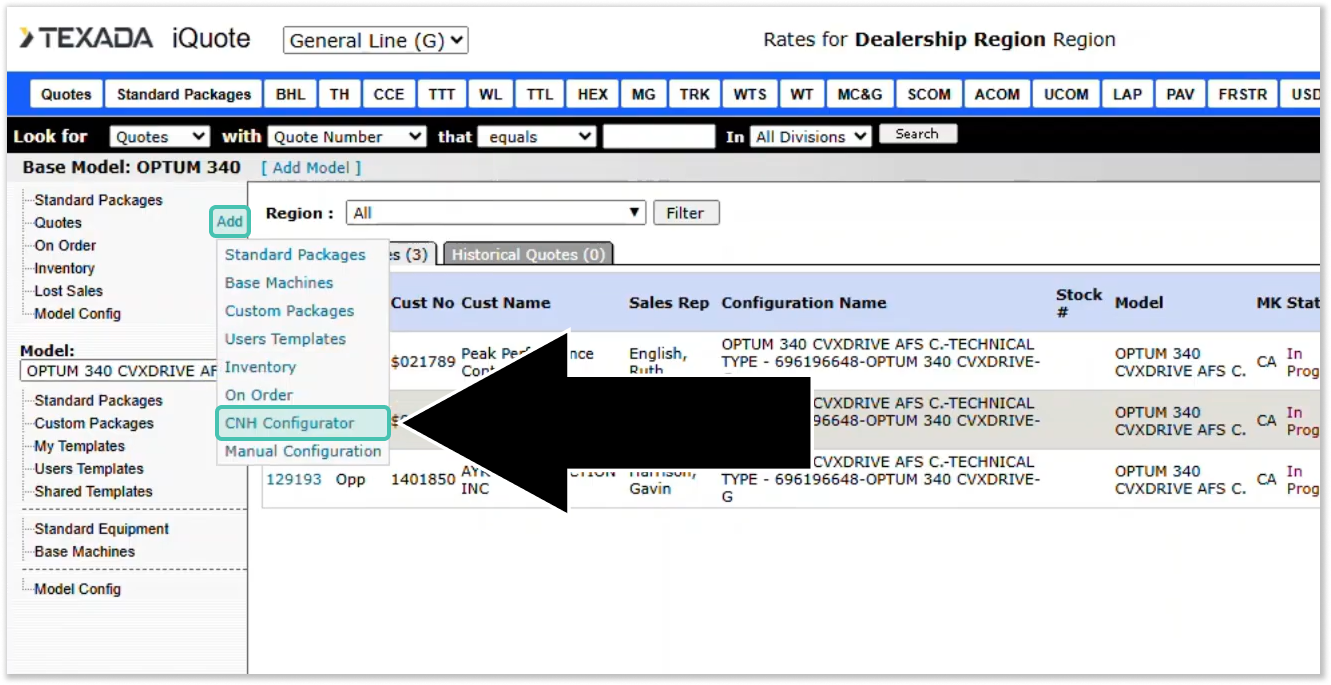Select the ACOM category tab

tap(998, 94)
